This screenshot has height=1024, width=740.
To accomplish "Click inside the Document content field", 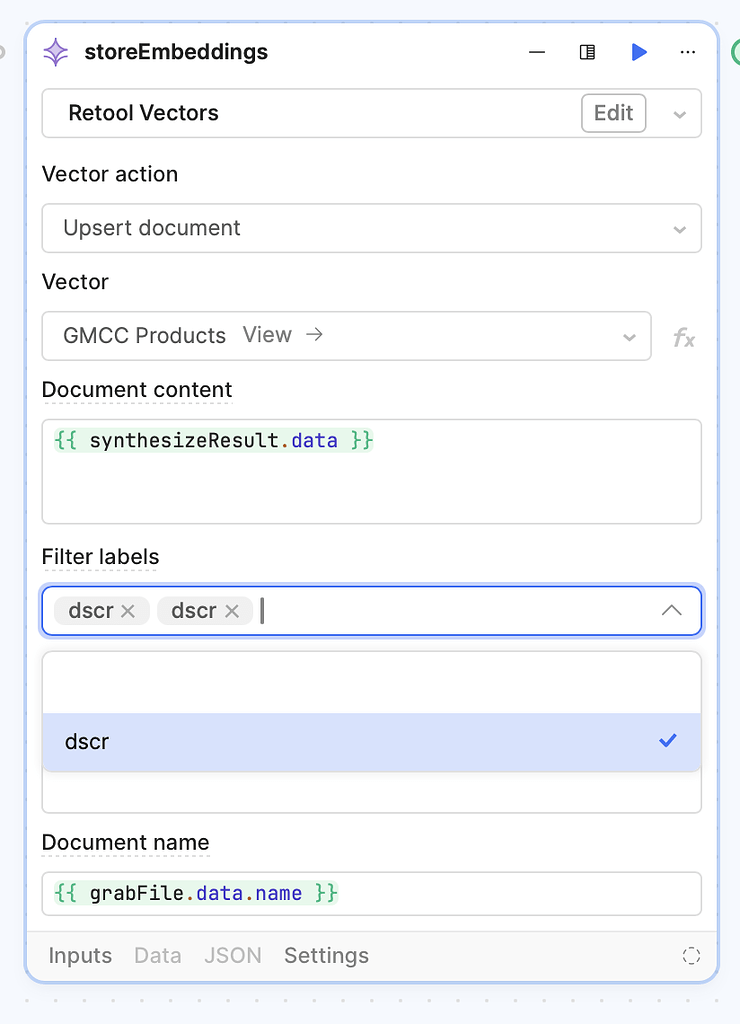I will click(x=371, y=470).
